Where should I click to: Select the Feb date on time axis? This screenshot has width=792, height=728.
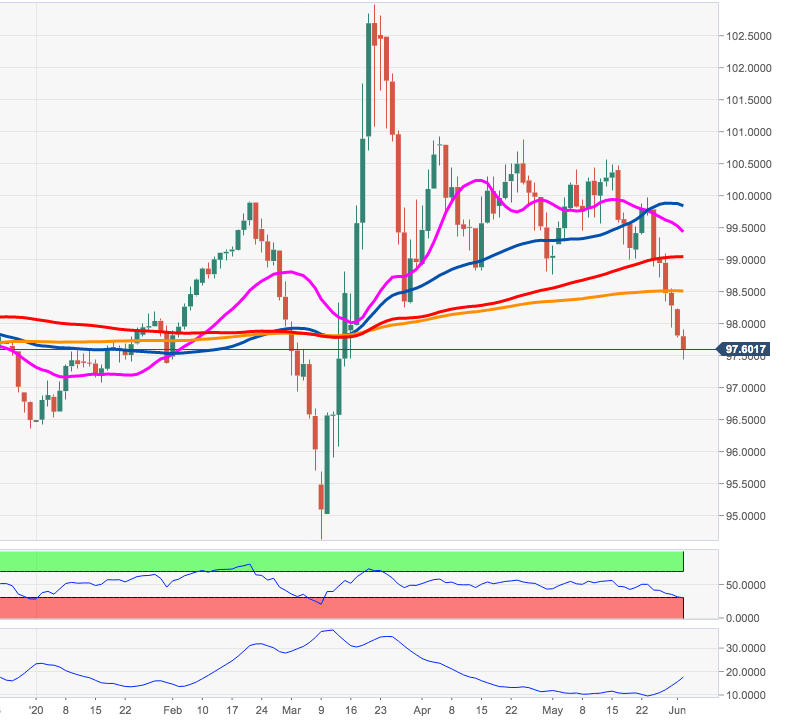tap(170, 711)
